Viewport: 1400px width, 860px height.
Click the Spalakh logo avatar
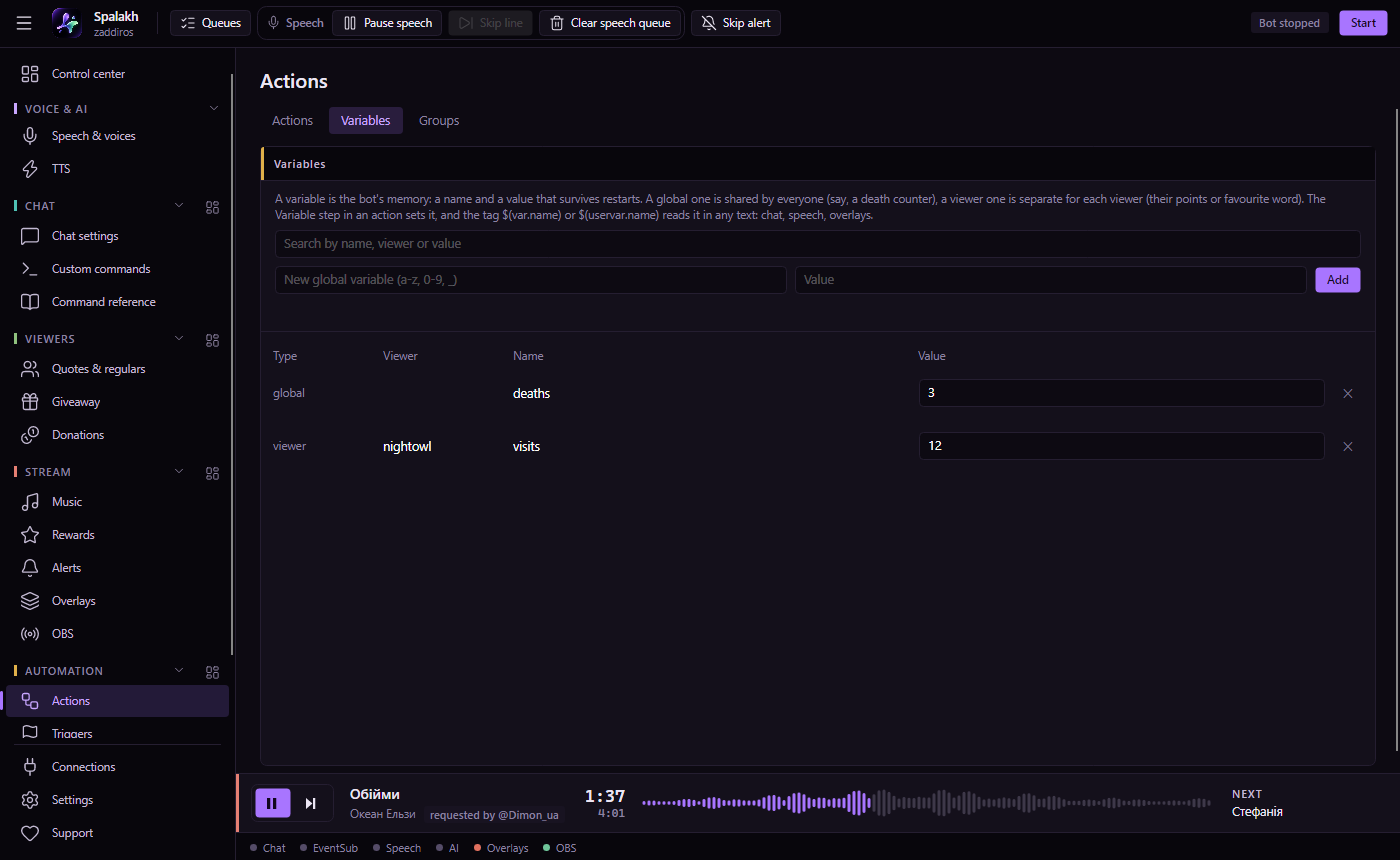[67, 23]
